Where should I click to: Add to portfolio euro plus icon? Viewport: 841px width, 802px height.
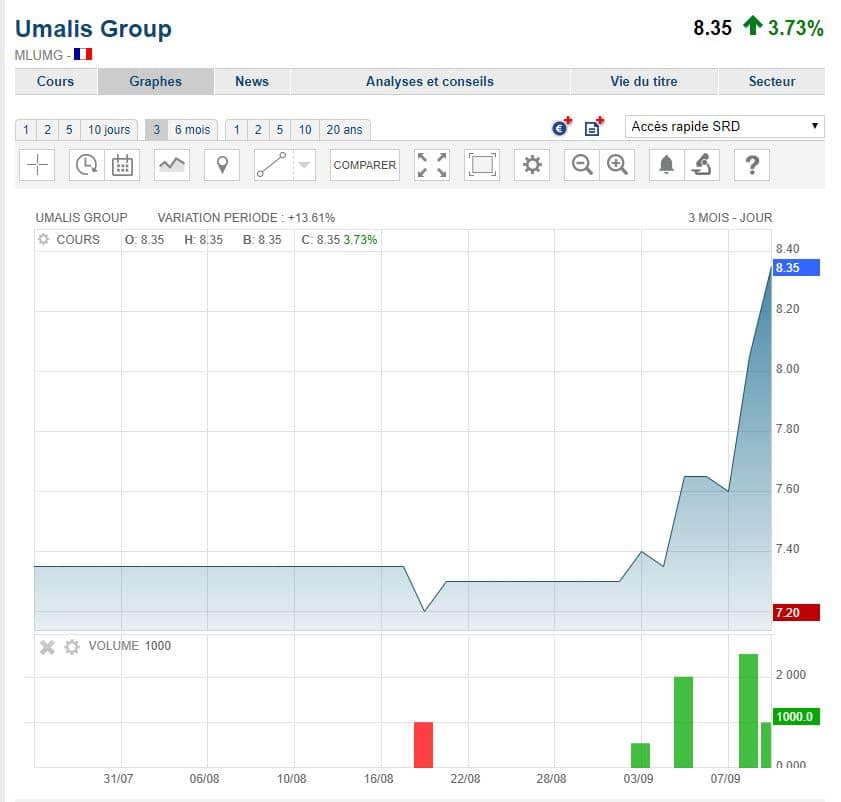562,127
